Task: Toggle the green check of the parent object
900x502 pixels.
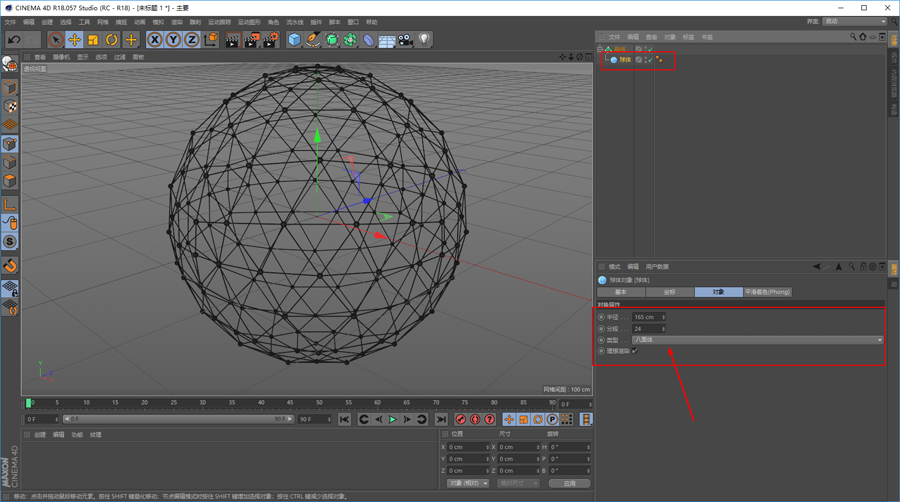Action: tap(650, 49)
